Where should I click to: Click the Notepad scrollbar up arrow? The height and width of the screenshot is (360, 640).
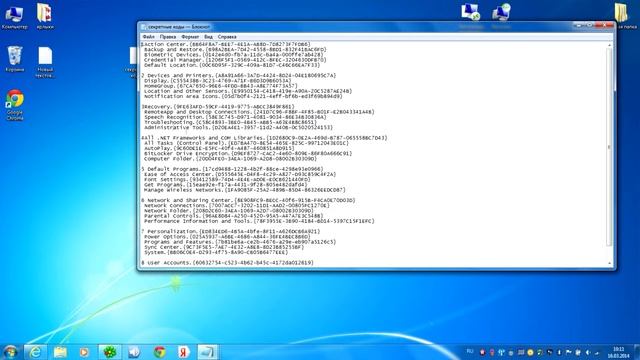pyautogui.click(x=610, y=45)
